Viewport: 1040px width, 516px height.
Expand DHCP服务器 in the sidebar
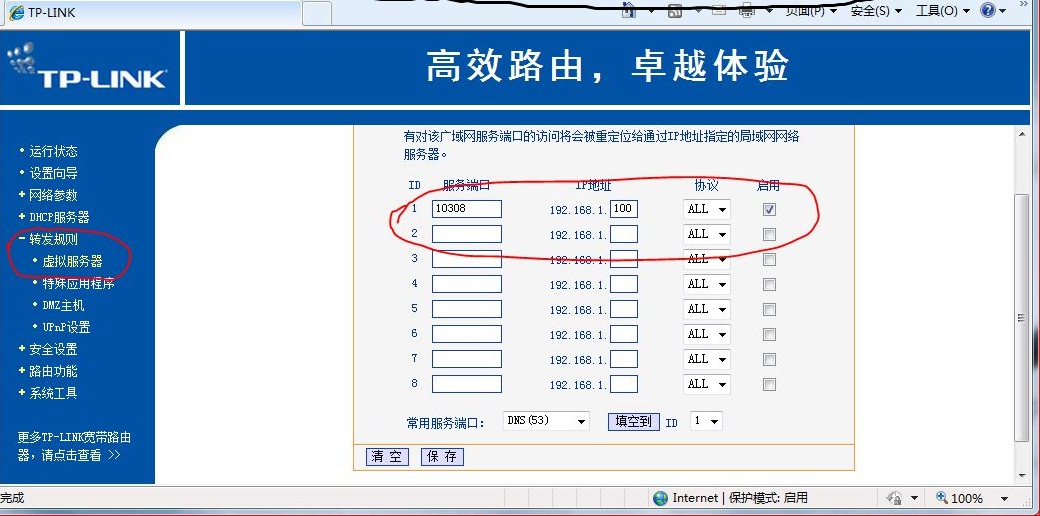coord(59,217)
